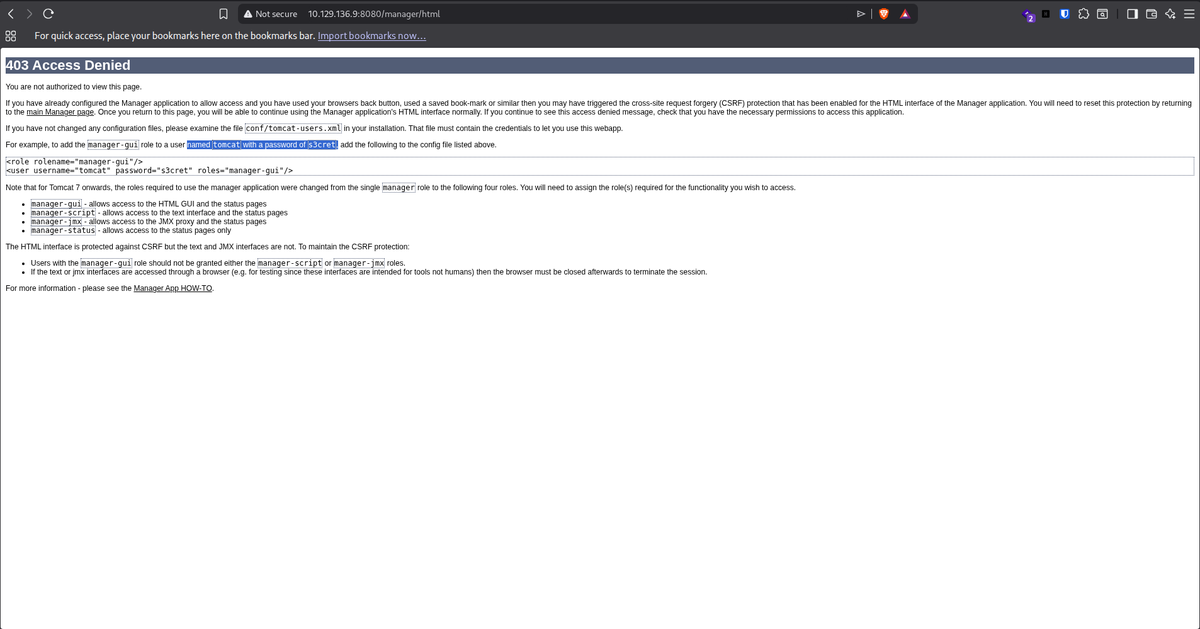
Task: Open the Manager App HOW-TO link
Action: point(172,288)
